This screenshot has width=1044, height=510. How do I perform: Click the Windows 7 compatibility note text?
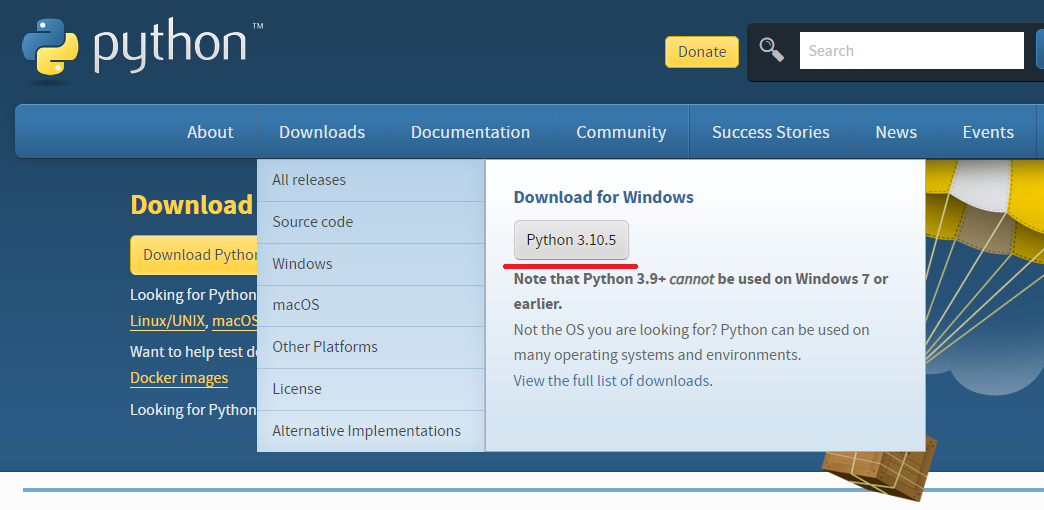[700, 292]
